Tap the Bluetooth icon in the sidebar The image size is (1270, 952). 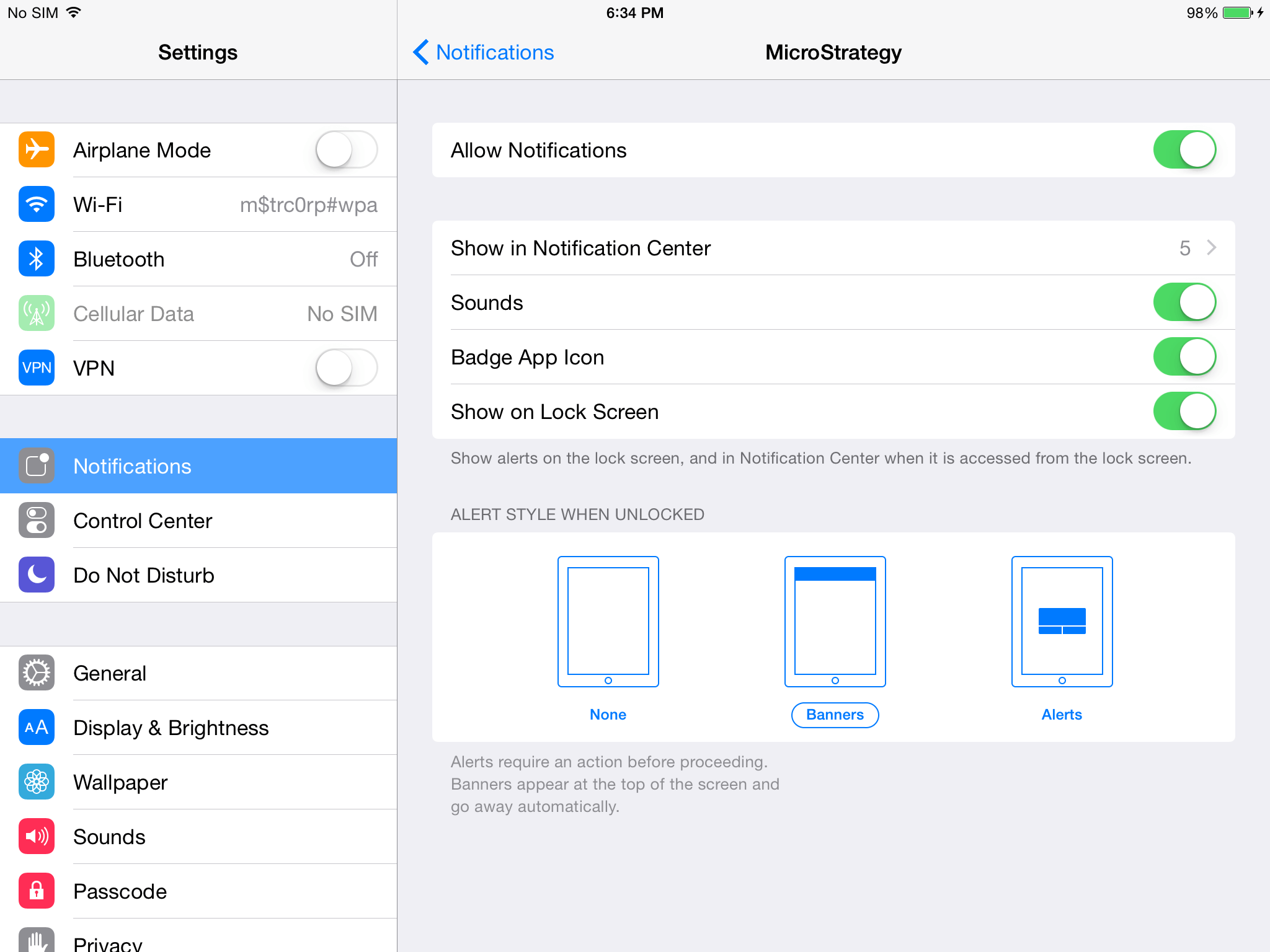point(37,259)
